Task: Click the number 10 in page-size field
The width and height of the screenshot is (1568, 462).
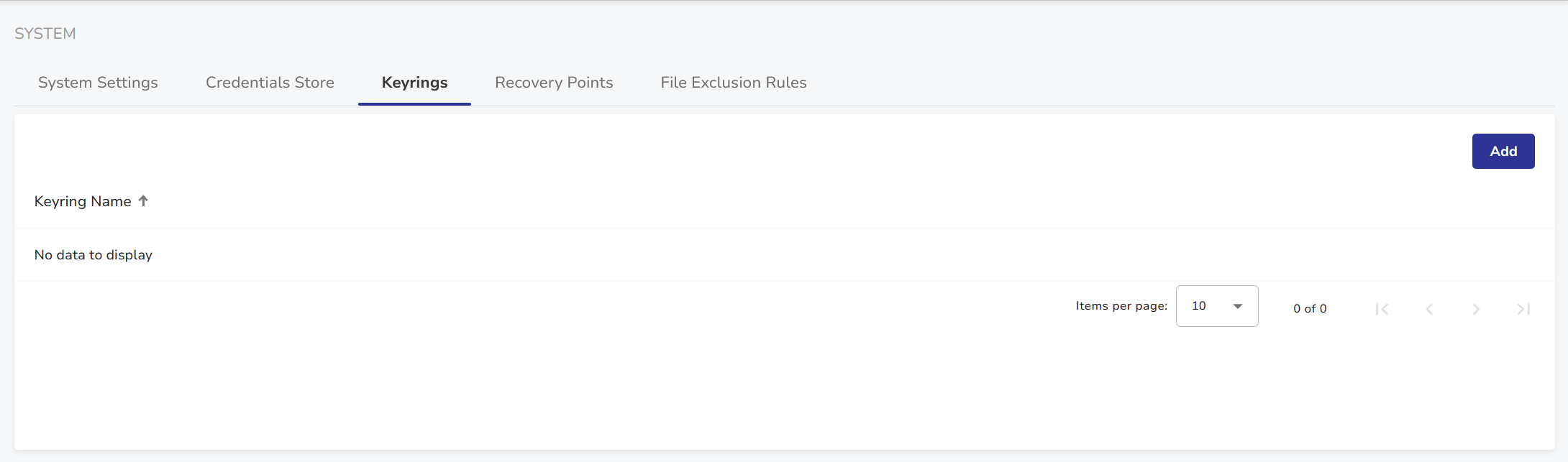Action: tap(1198, 306)
